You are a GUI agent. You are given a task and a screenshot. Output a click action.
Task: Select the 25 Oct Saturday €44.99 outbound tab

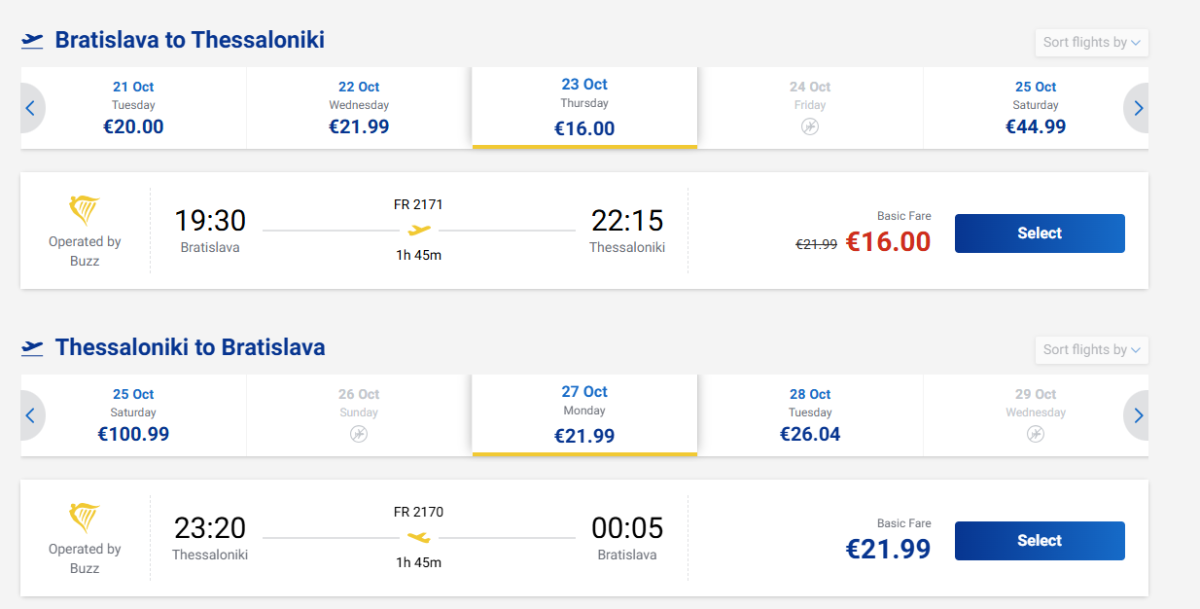(1035, 108)
